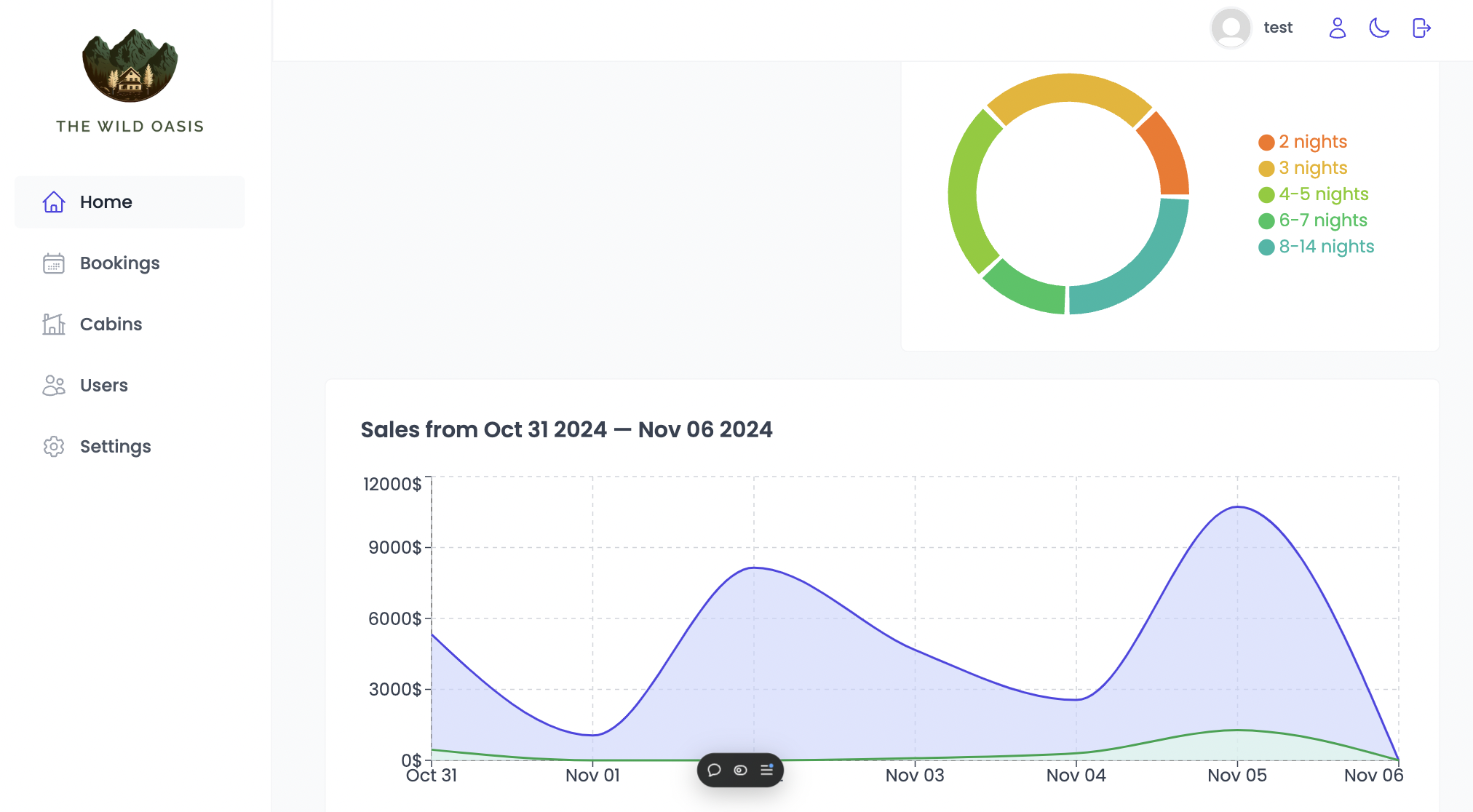Open the Home page from the sidebar
1473x812 pixels.
pyautogui.click(x=130, y=202)
